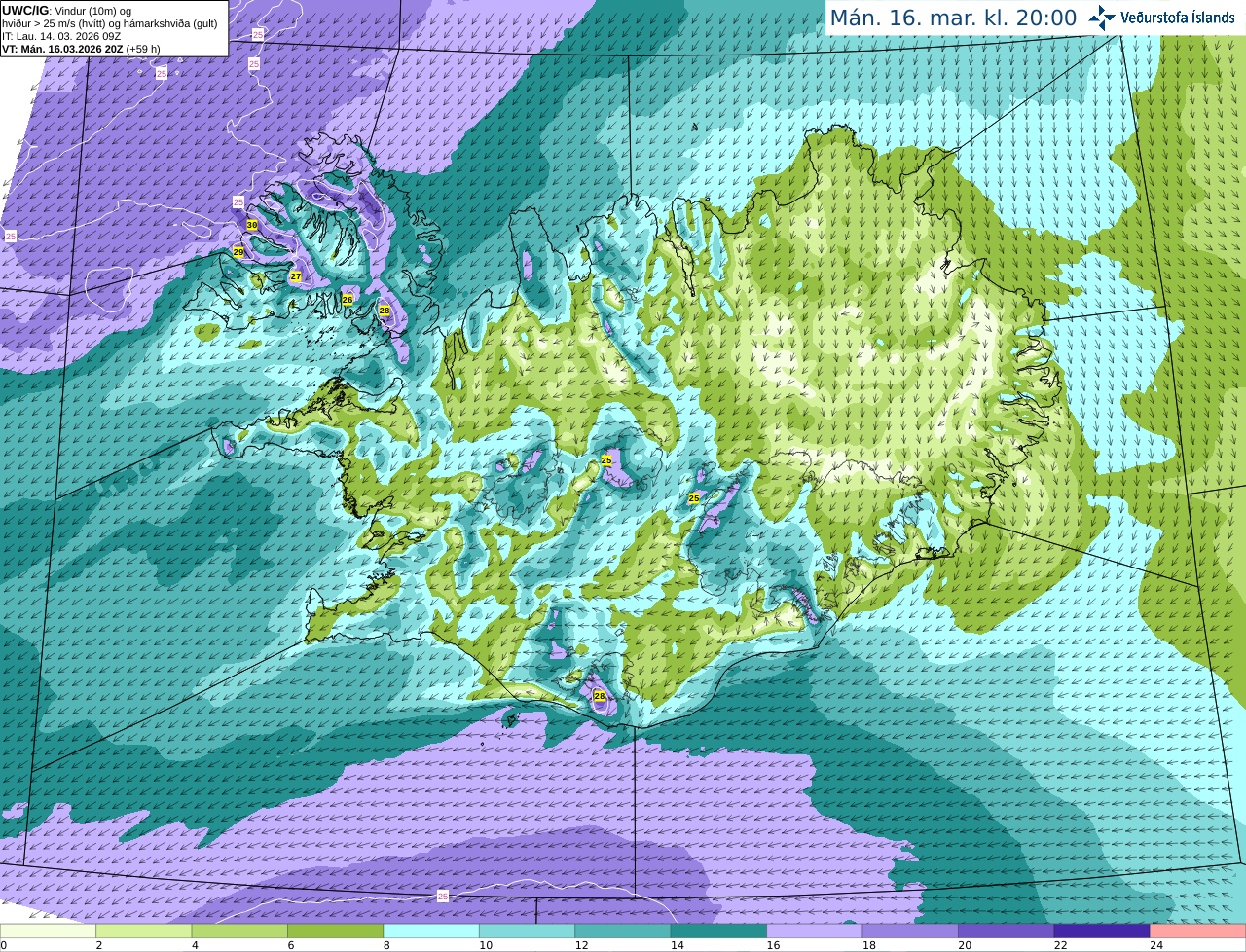Click the VT: Mán. 16.03.2026 20Z (+59 h) line
Screen dimensions: 1246x952
(82, 49)
